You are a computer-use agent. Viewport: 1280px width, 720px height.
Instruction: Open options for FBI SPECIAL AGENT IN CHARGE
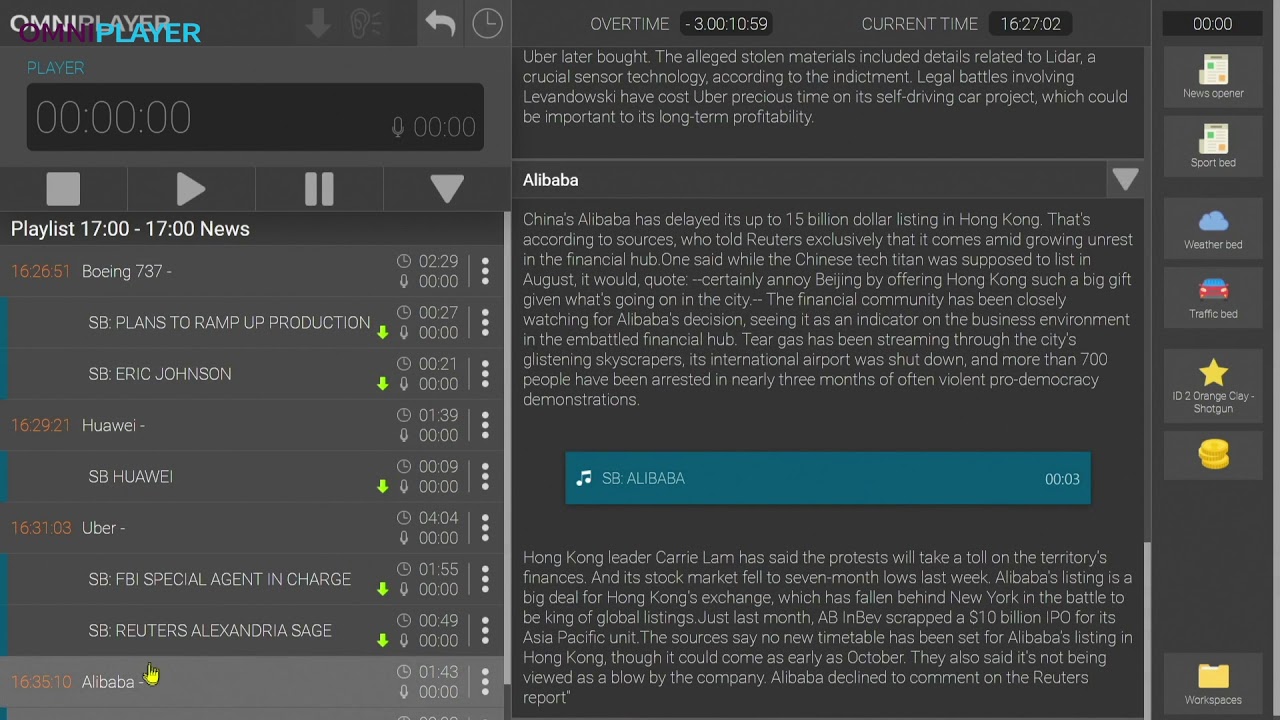tap(485, 579)
